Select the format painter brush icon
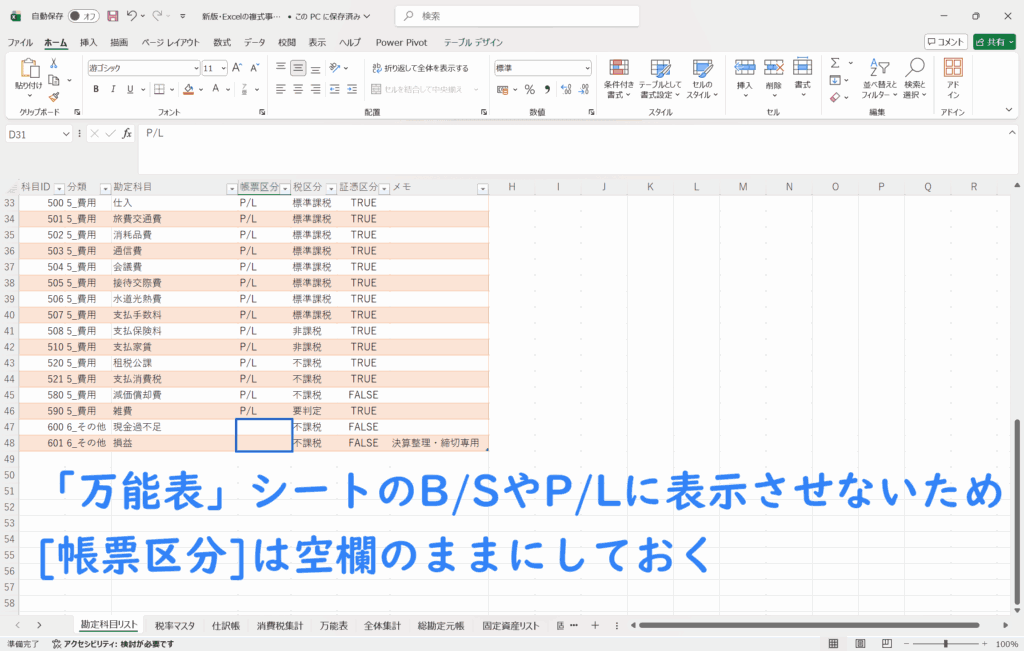Image resolution: width=1024 pixels, height=651 pixels. 54,96
